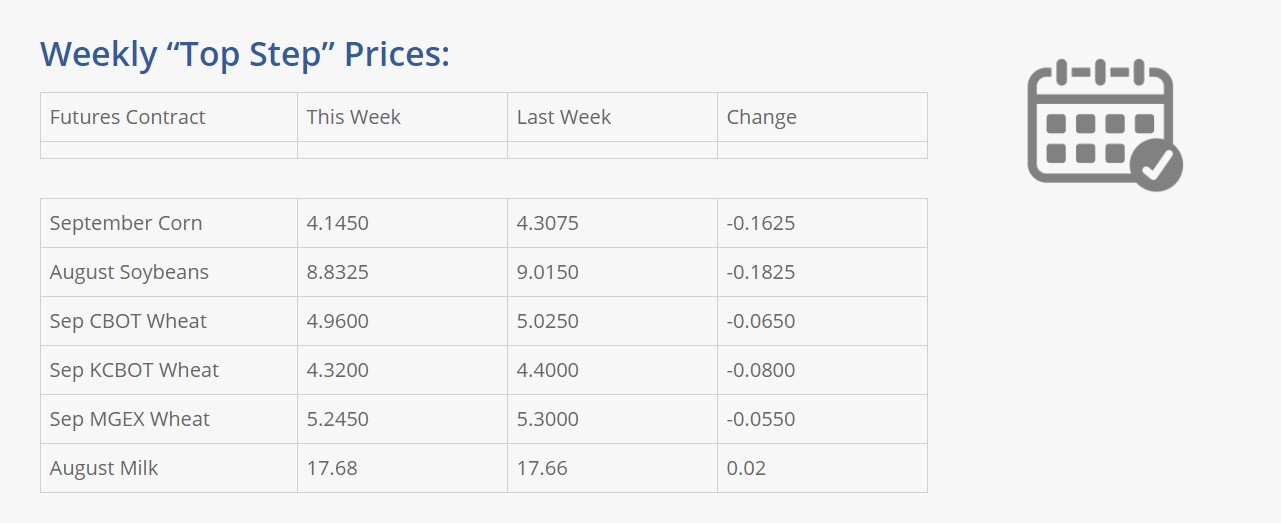Click the -0.0550 MGEX wheat change

click(761, 419)
